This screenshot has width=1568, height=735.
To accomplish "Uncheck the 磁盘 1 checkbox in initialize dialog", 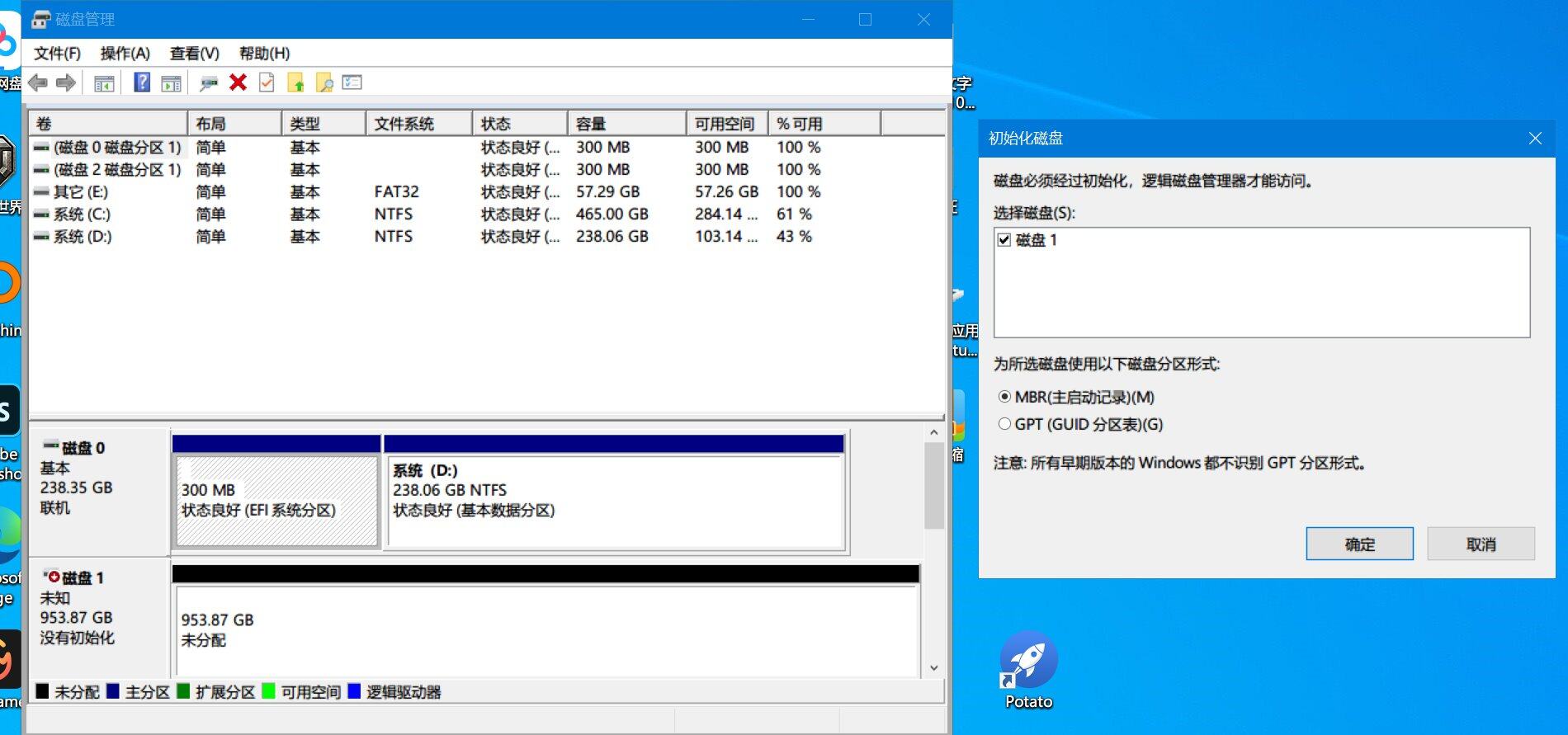I will coord(1004,240).
